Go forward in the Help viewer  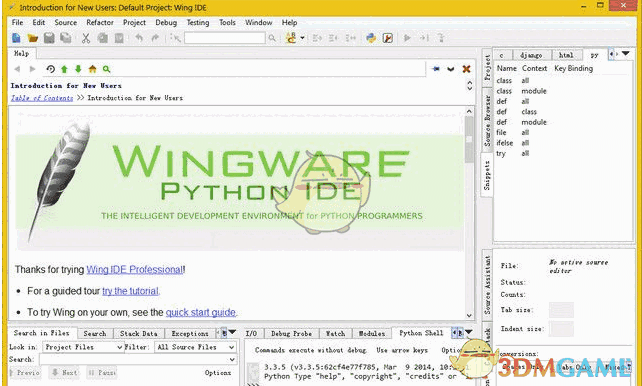[x=33, y=69]
